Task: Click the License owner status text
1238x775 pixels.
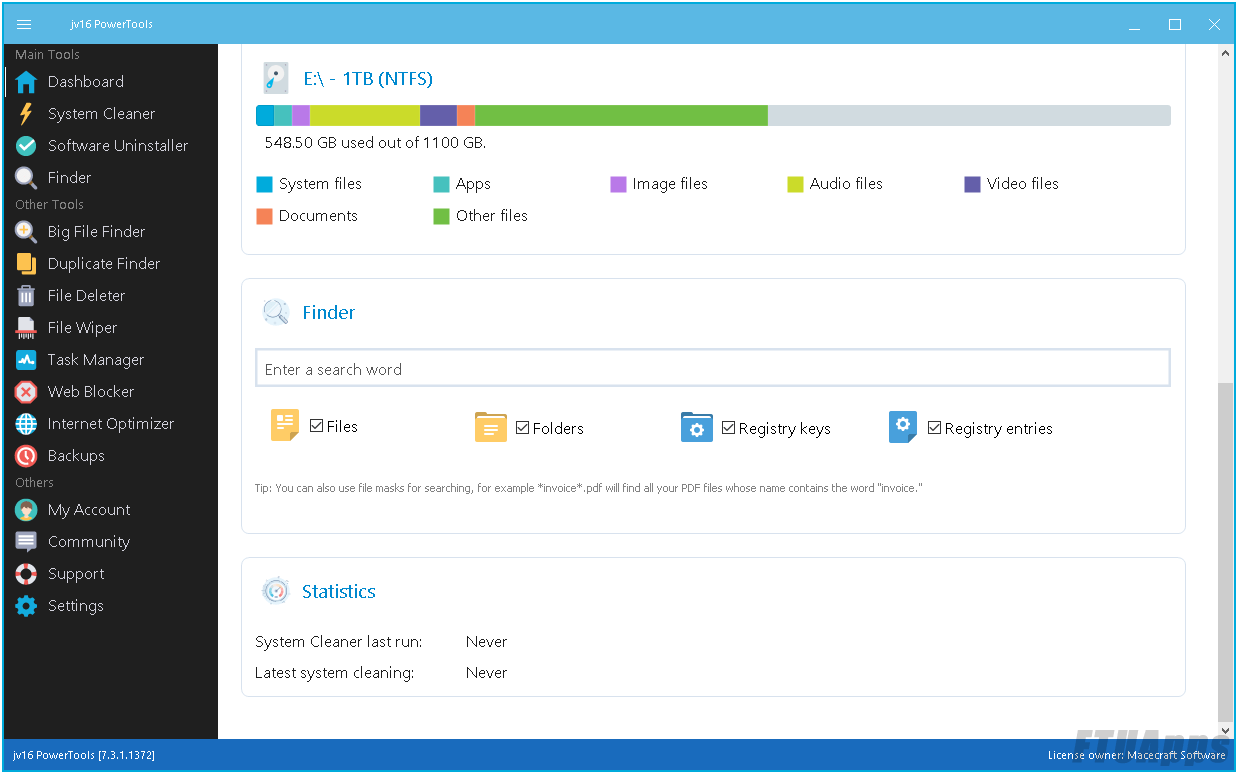Action: click(x=1136, y=755)
